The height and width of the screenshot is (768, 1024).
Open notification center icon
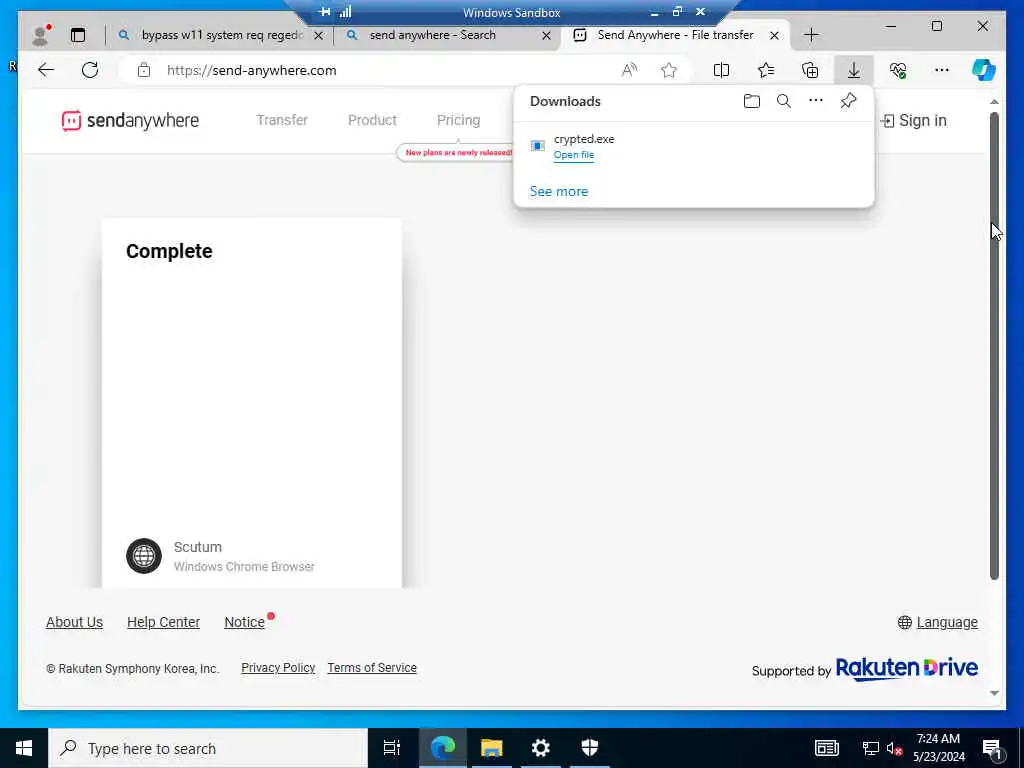(x=992, y=748)
